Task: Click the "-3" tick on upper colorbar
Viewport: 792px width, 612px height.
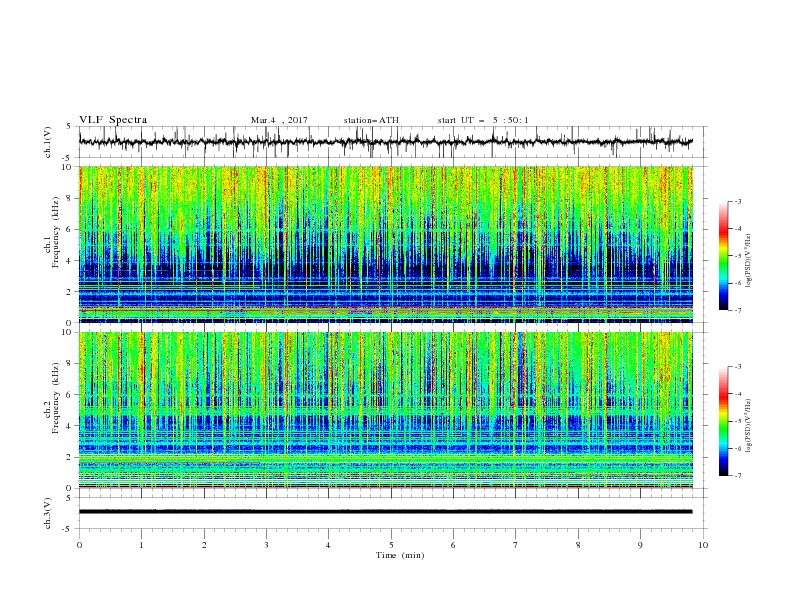Action: click(x=738, y=201)
